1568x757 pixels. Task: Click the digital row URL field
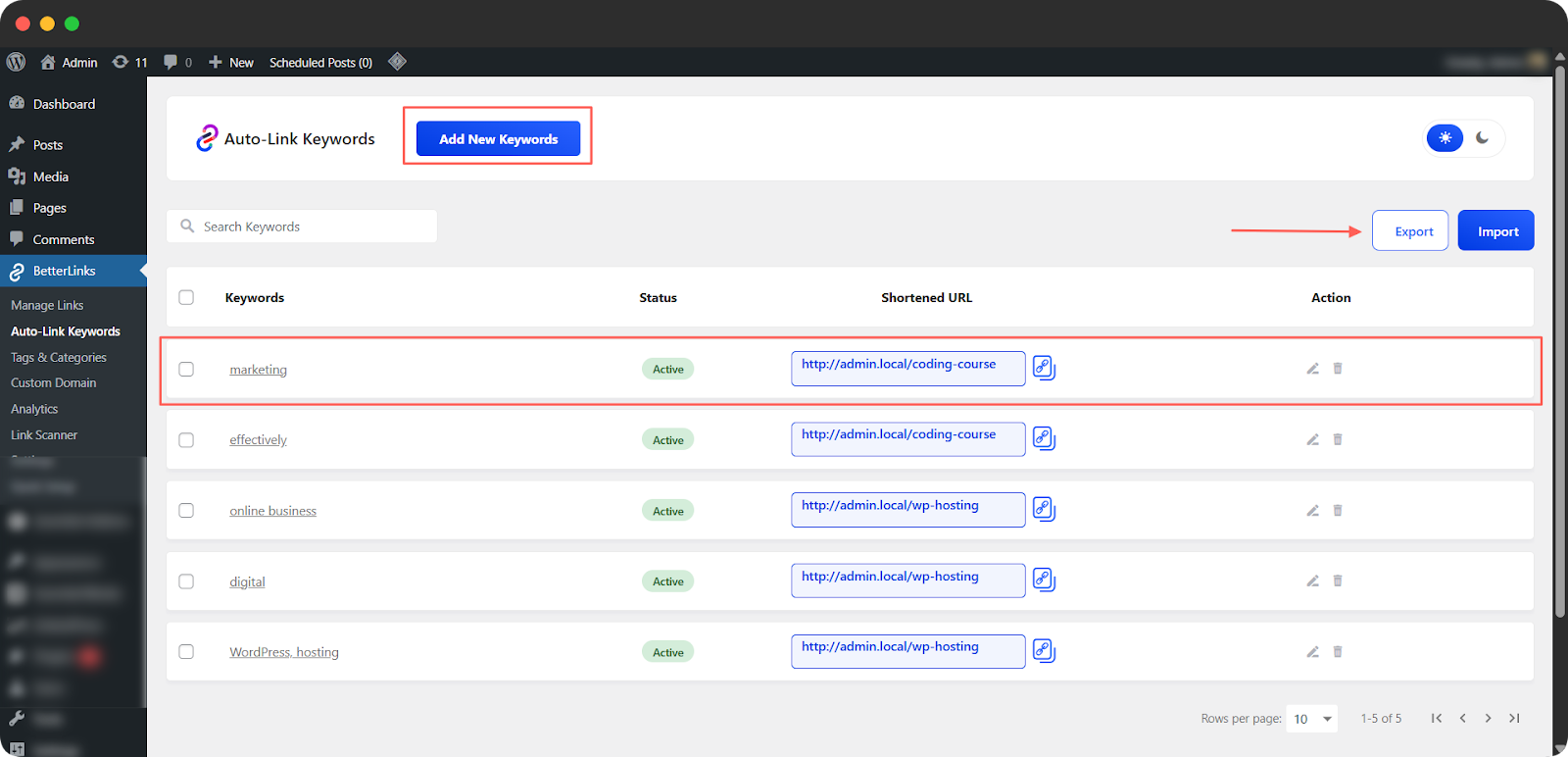908,580
